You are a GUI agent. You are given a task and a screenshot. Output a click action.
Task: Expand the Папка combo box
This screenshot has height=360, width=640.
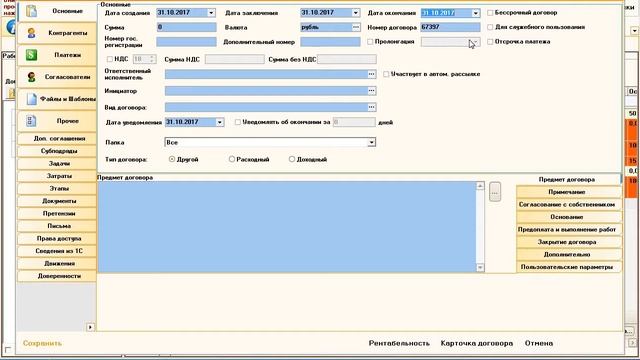coord(371,142)
